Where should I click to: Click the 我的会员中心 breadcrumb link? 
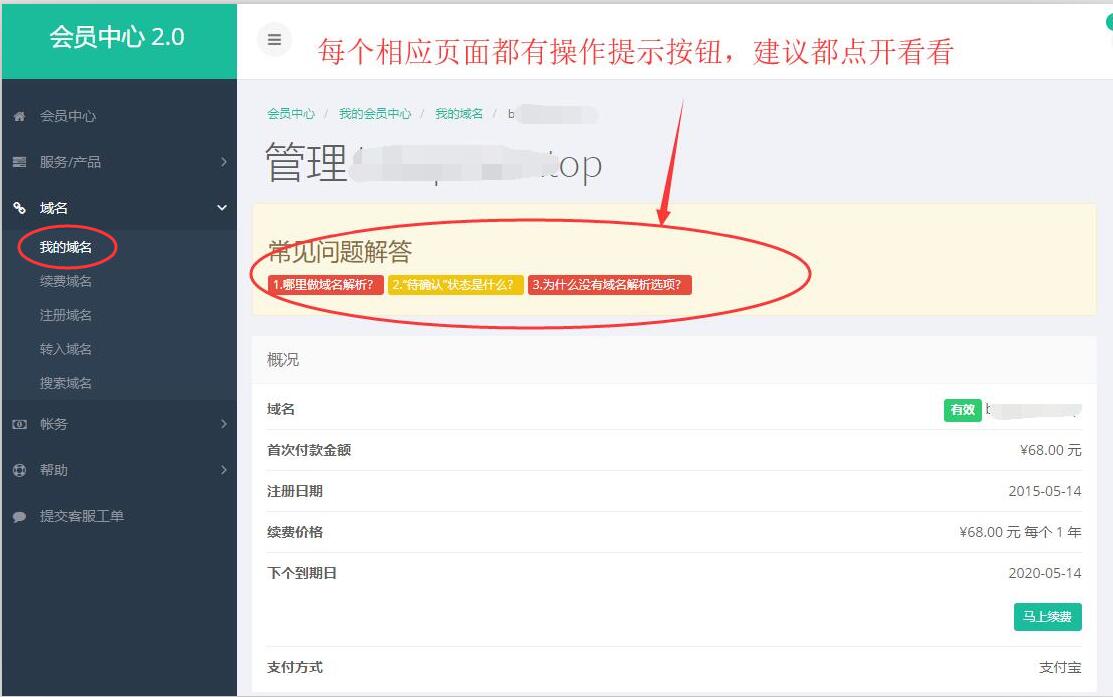coord(375,114)
